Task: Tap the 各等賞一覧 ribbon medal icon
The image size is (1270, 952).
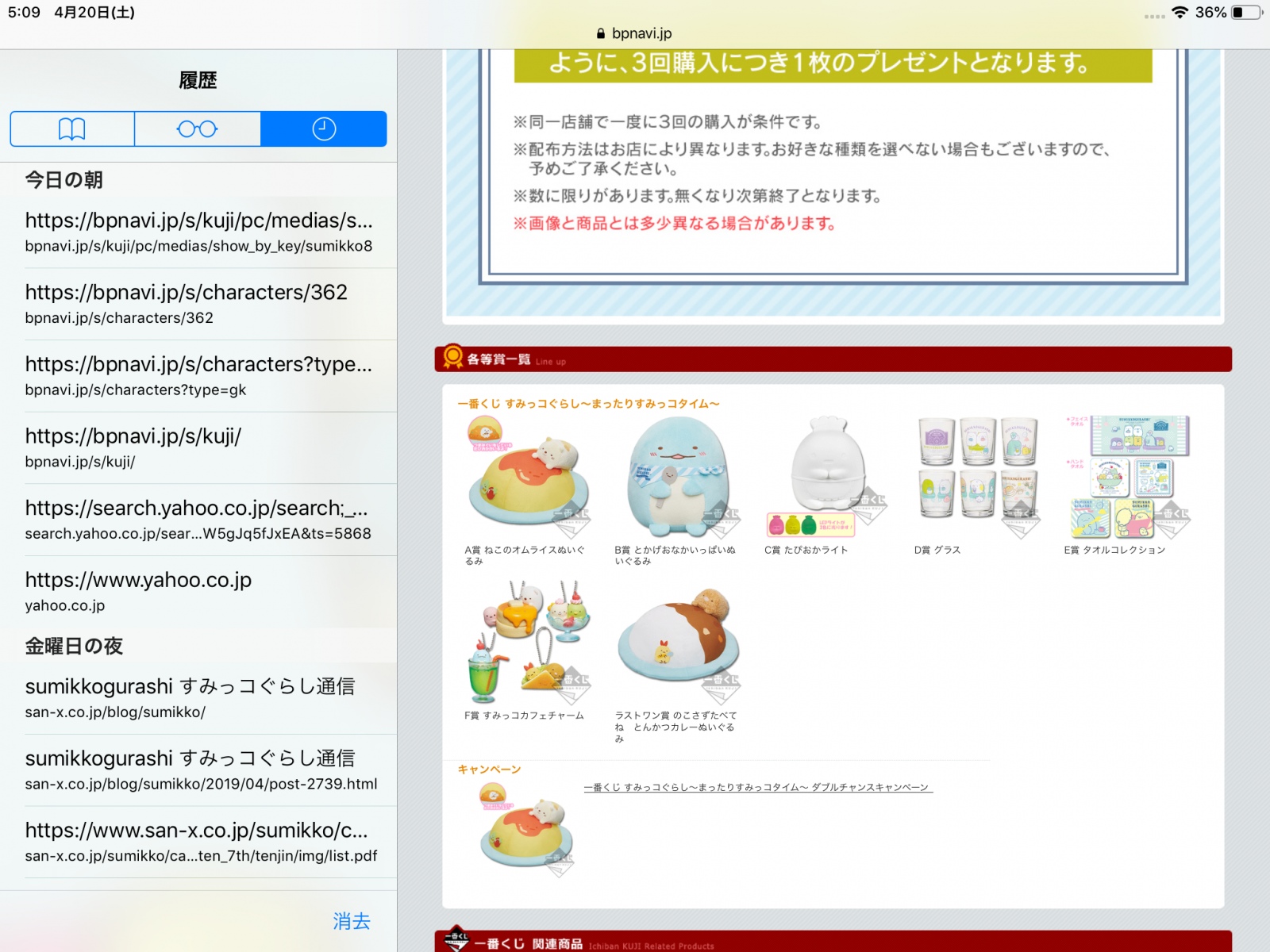Action: [452, 358]
